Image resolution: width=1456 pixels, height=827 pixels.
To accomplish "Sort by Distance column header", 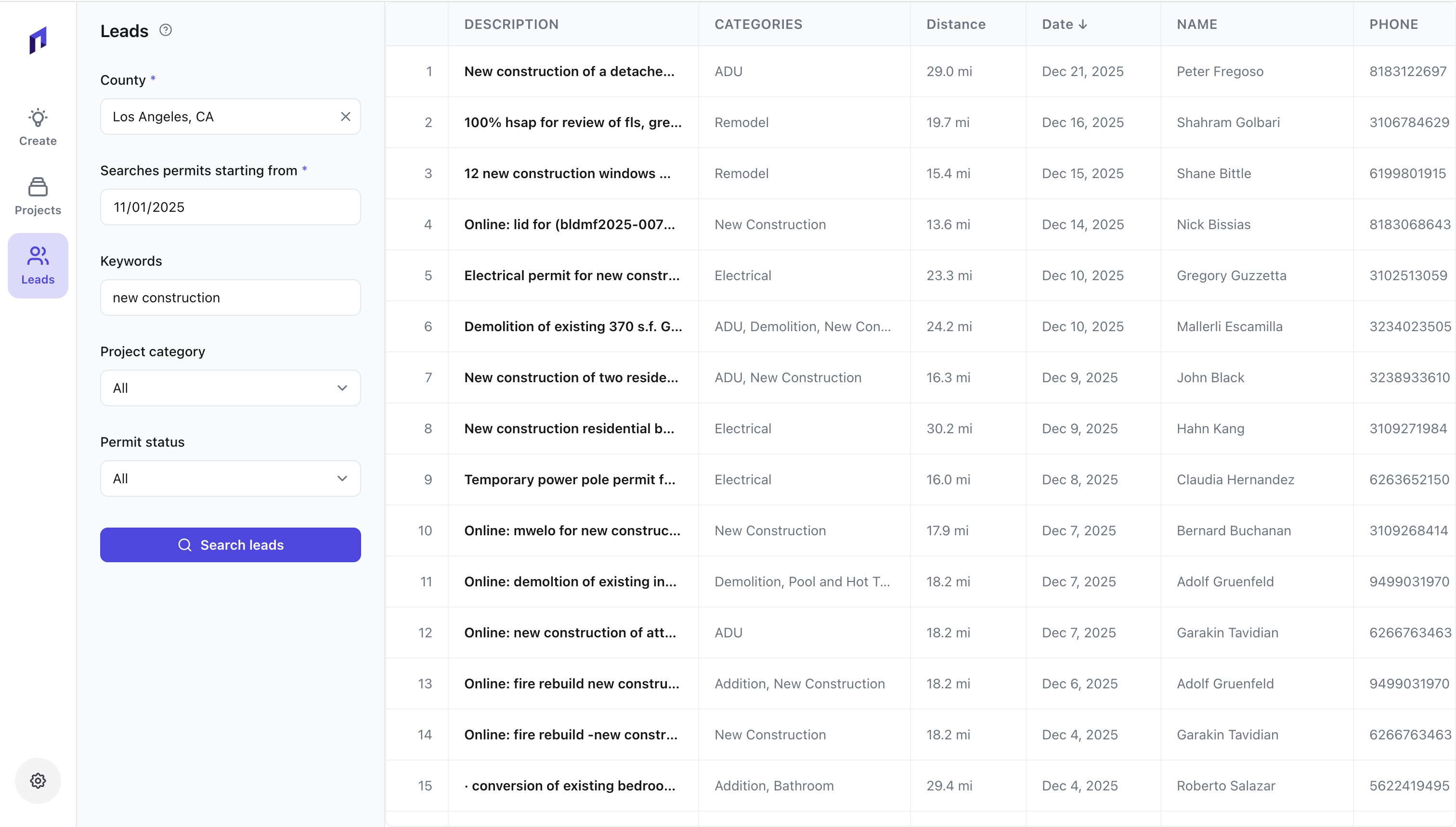I will (956, 25).
